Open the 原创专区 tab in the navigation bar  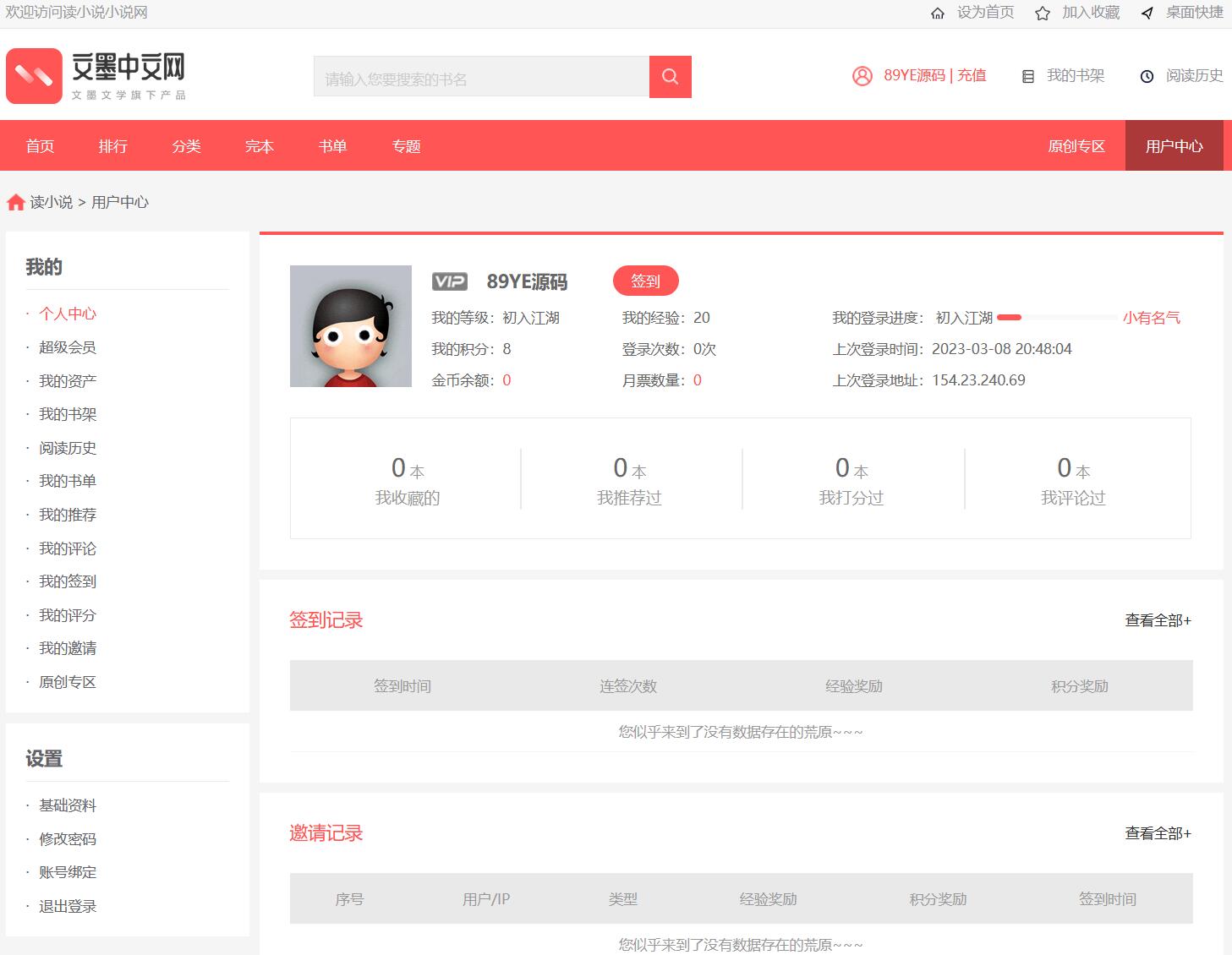coord(1076,146)
